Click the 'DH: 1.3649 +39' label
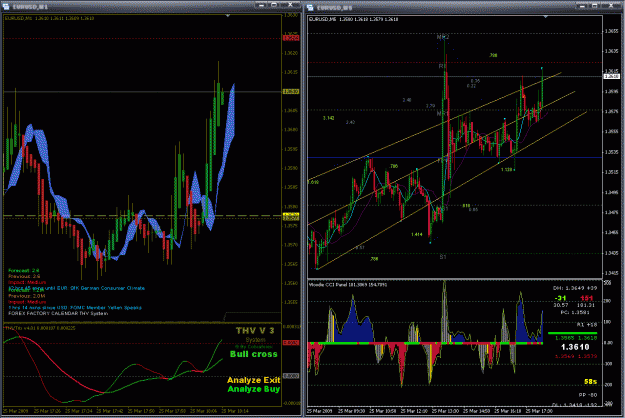 click(x=575, y=288)
